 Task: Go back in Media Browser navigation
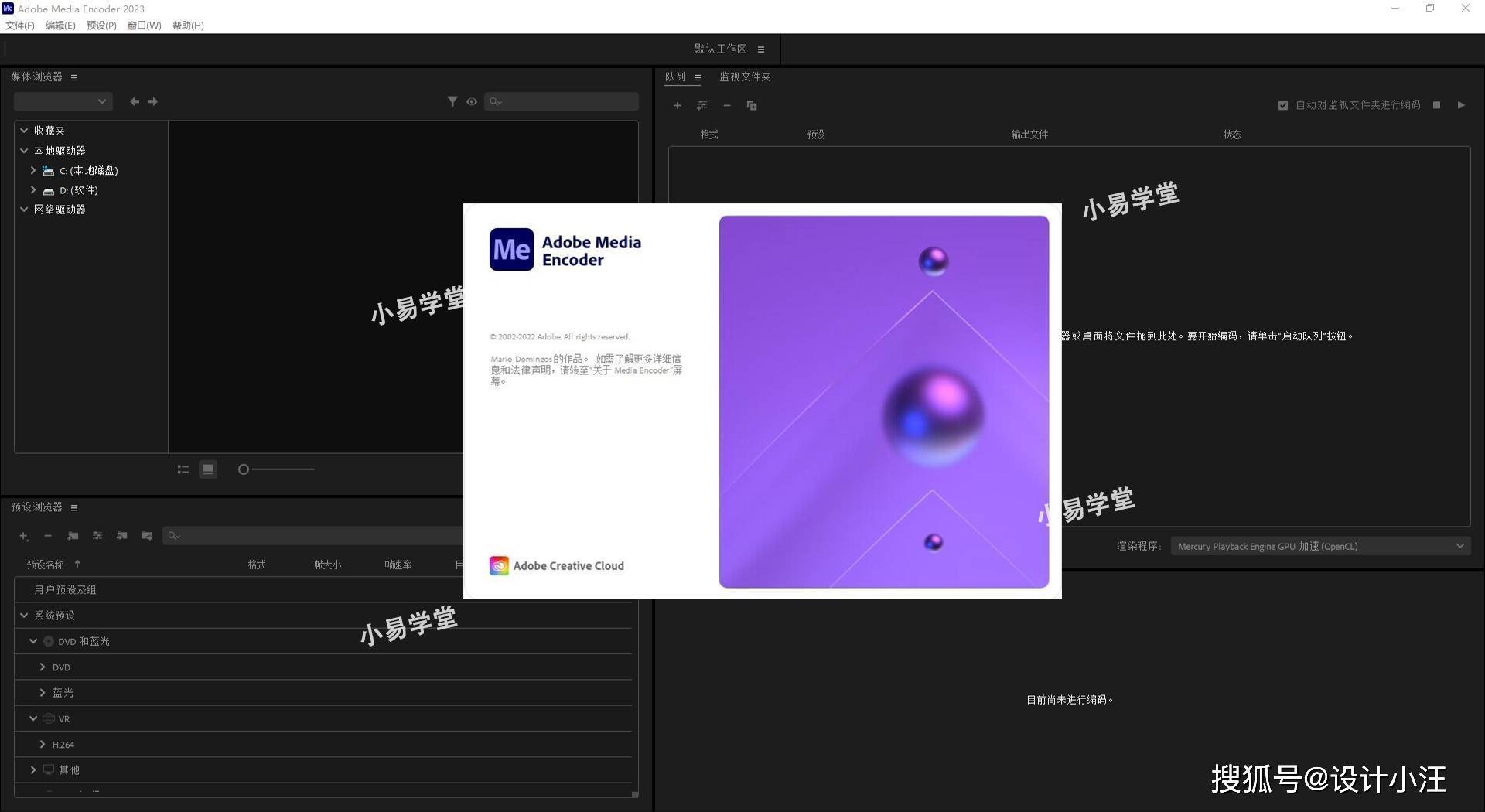point(135,101)
